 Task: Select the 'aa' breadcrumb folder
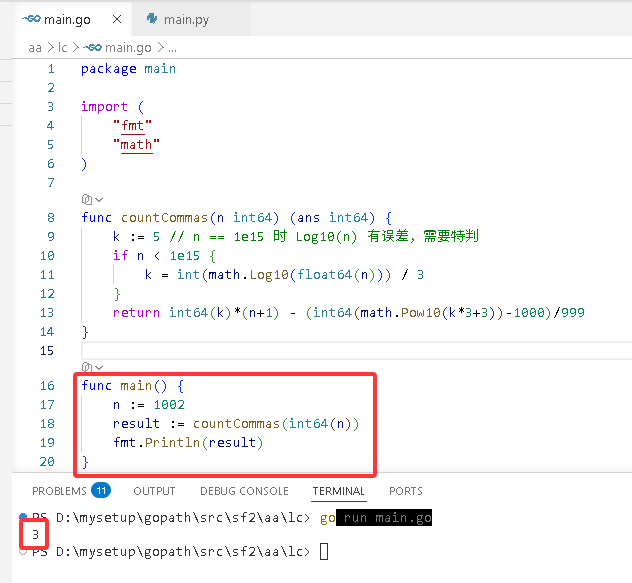coord(35,48)
